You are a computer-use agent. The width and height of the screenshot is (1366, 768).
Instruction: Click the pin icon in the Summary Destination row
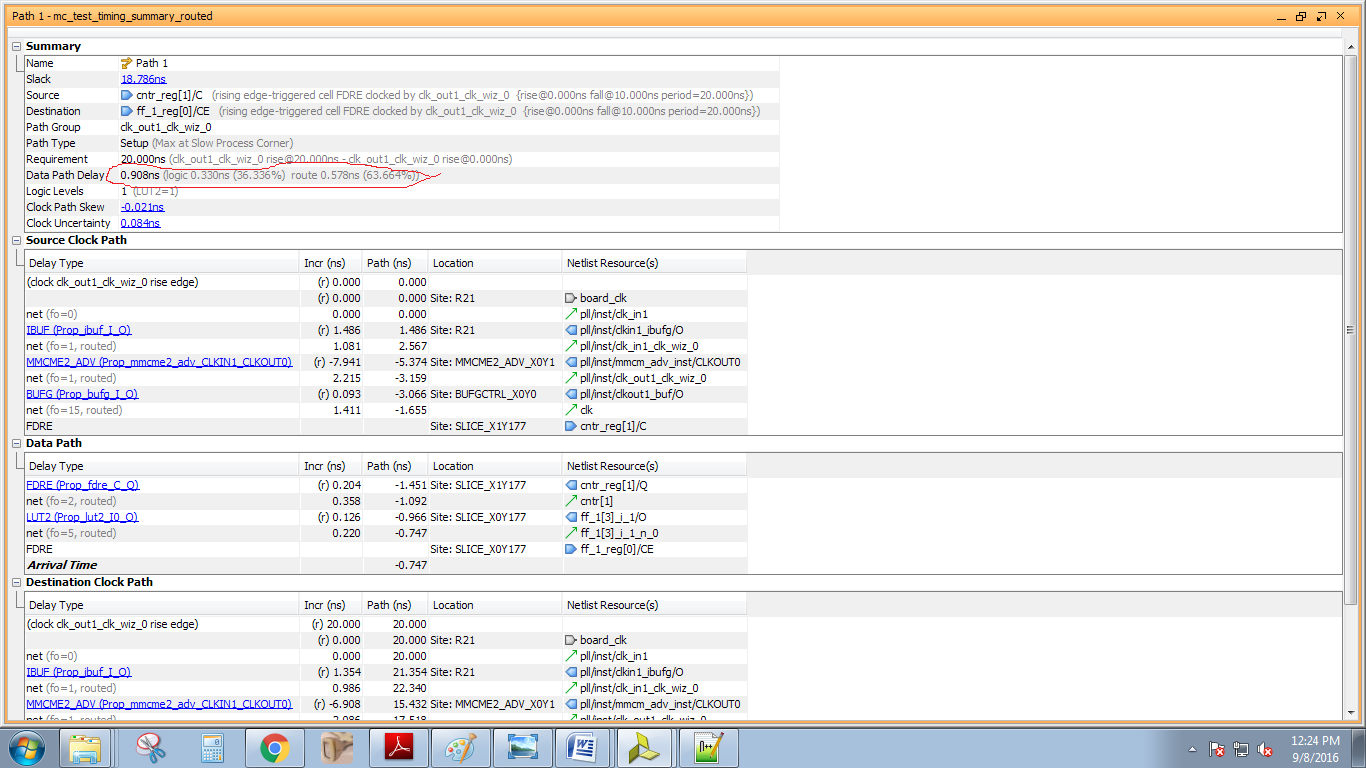point(127,111)
